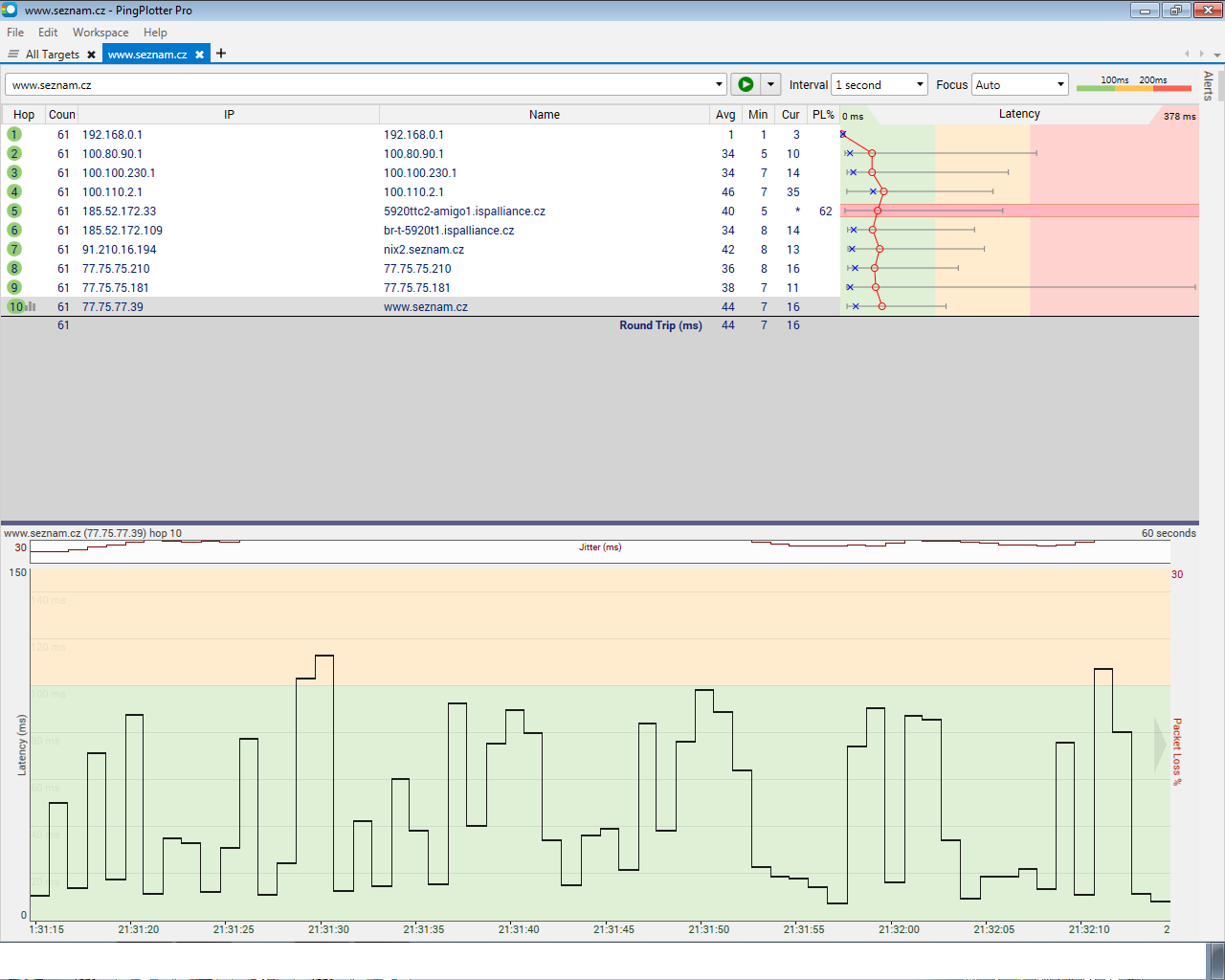The image size is (1225, 980).
Task: Expand the target address history dropdown arrow
Action: pyautogui.click(x=719, y=84)
